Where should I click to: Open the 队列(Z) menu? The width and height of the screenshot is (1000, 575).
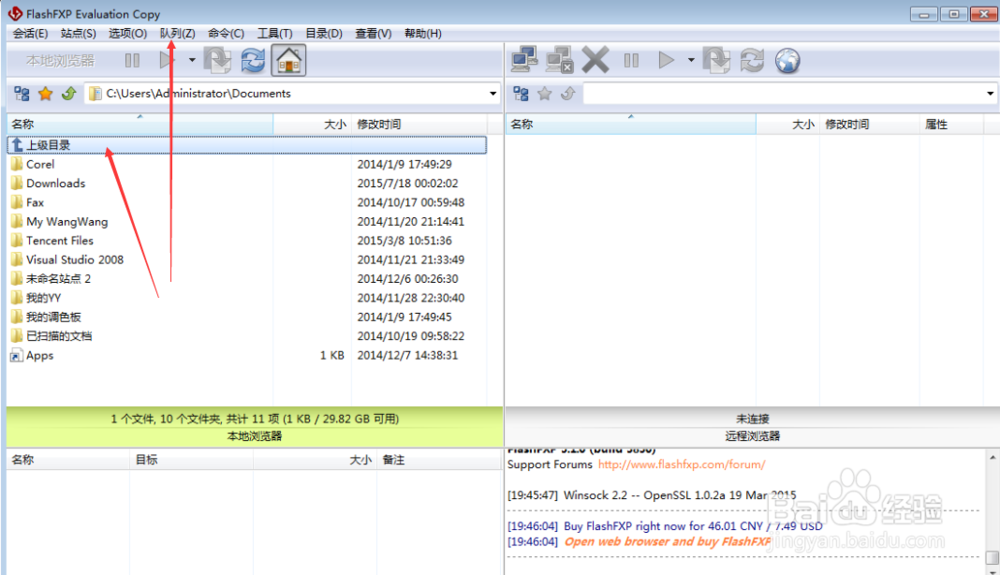177,33
